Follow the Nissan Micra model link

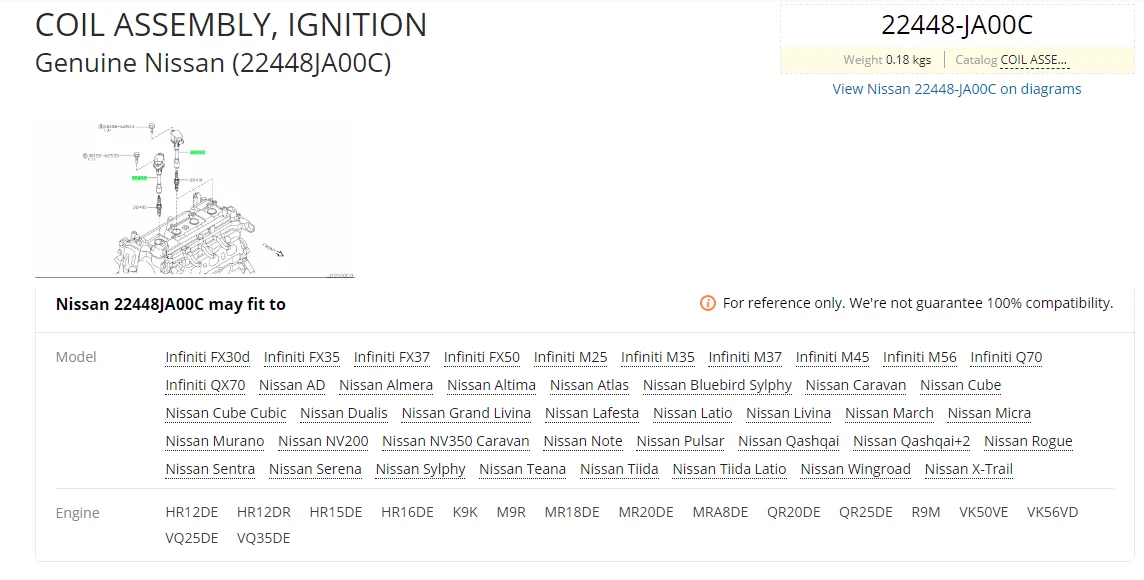pyautogui.click(x=989, y=414)
